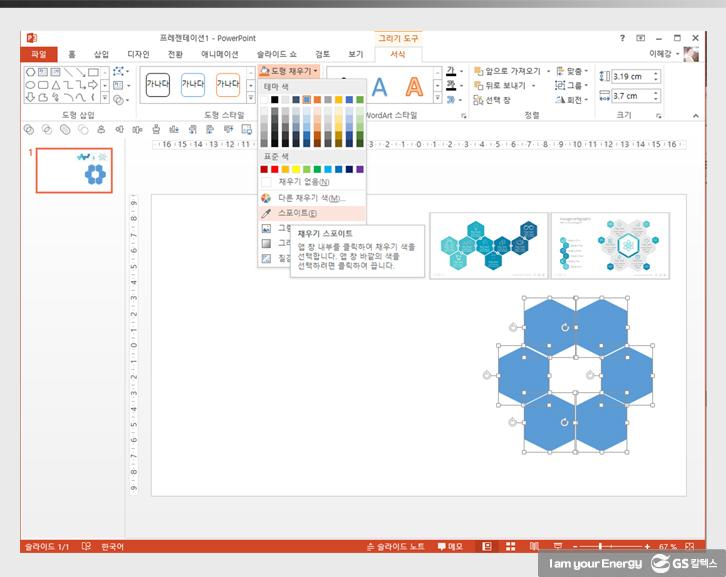726x577 pixels.
Task: Click the normal view icon in status bar
Action: pos(487,546)
